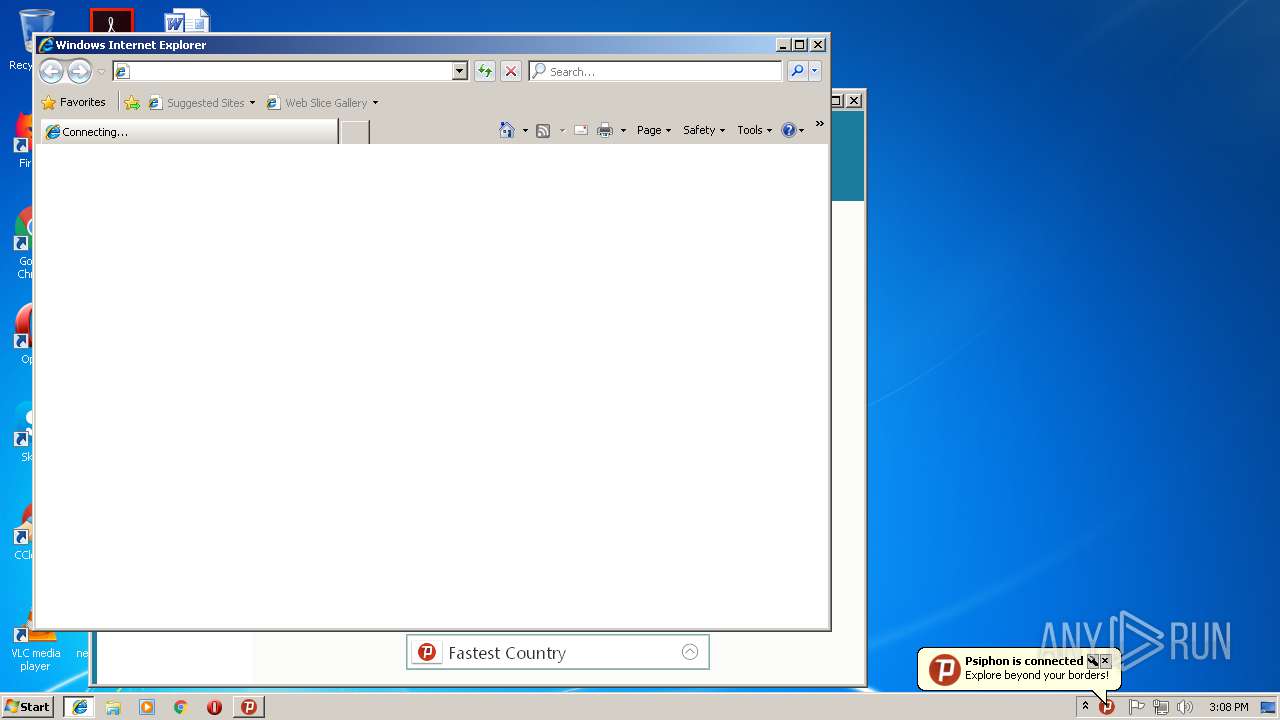Open Windows Explorer folder from taskbar
Image resolution: width=1280 pixels, height=720 pixels.
[x=113, y=707]
